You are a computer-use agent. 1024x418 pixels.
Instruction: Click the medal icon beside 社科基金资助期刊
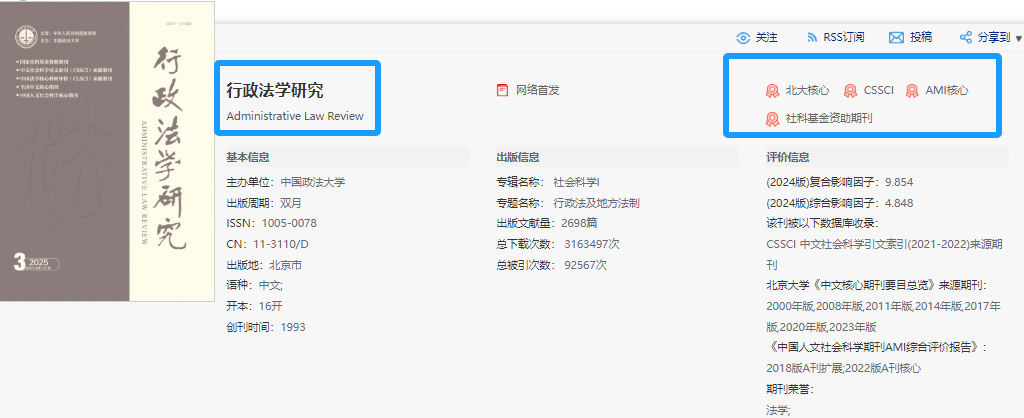[773, 119]
